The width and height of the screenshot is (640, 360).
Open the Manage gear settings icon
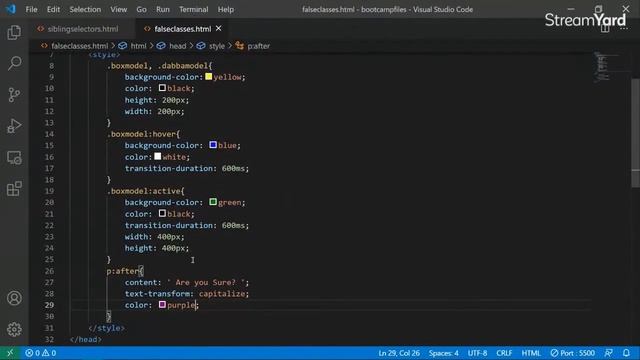click(x=14, y=329)
